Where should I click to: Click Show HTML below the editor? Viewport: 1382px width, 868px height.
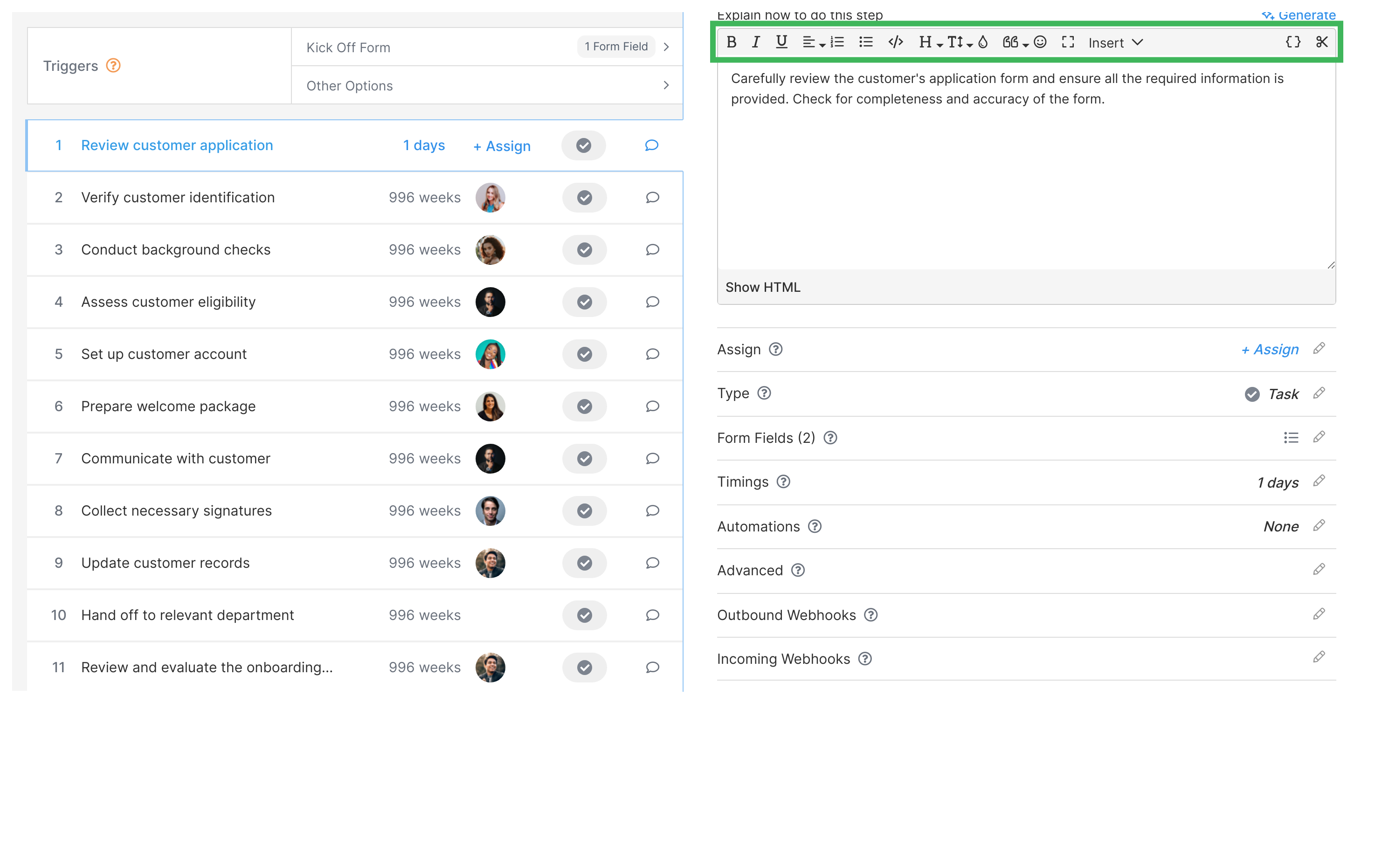pos(763,287)
